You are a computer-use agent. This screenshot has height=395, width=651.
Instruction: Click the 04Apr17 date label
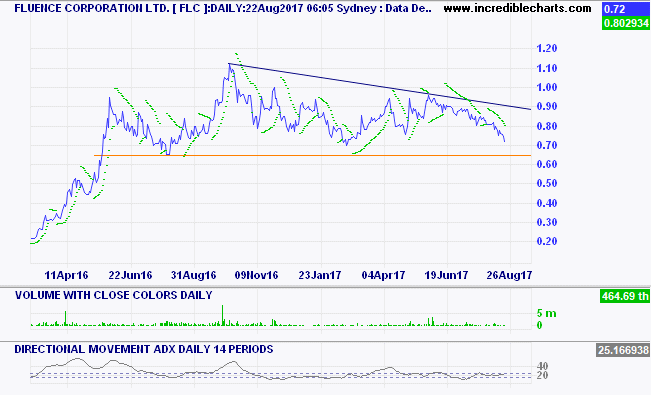coord(384,275)
